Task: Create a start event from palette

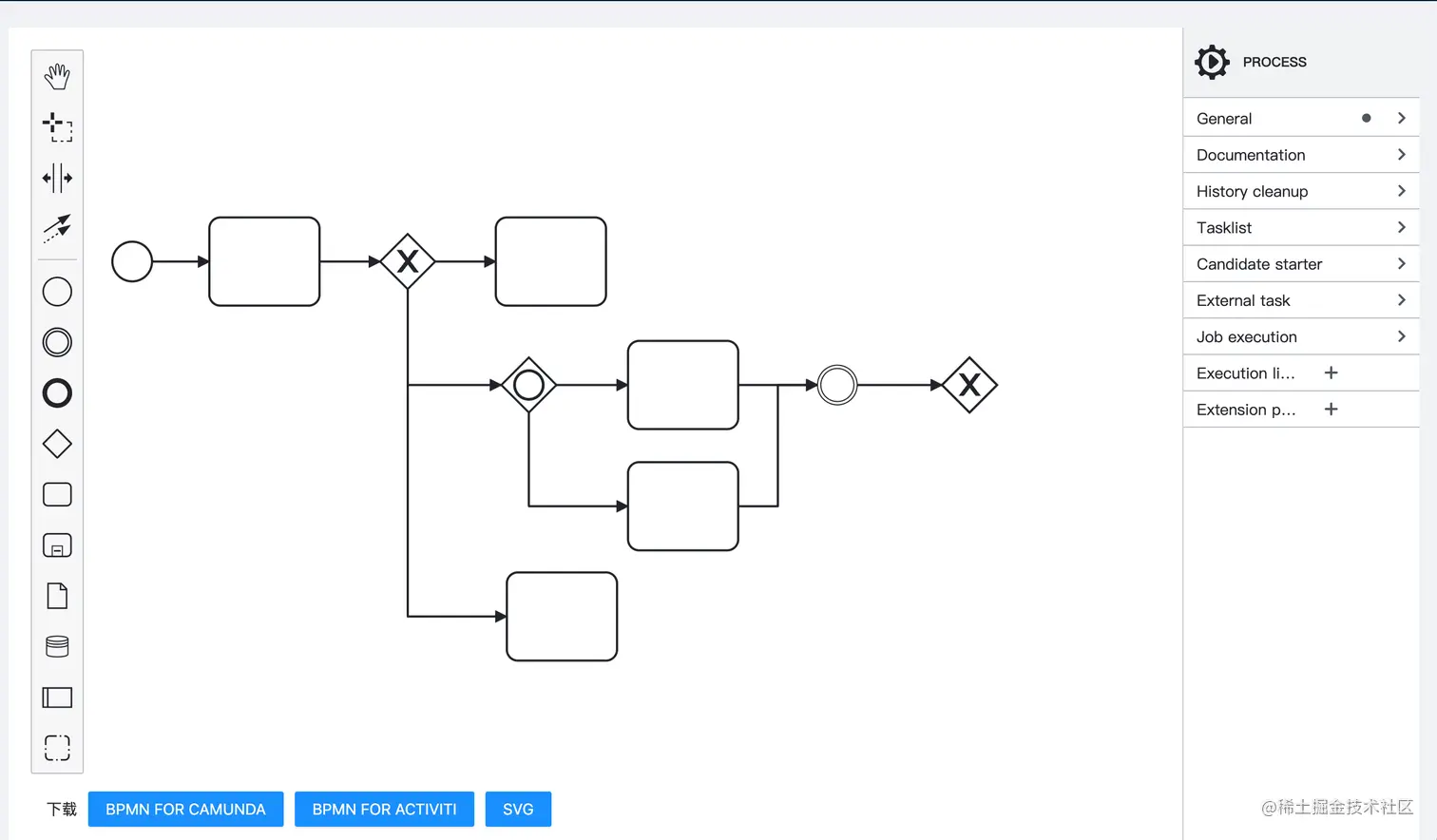Action: point(57,292)
